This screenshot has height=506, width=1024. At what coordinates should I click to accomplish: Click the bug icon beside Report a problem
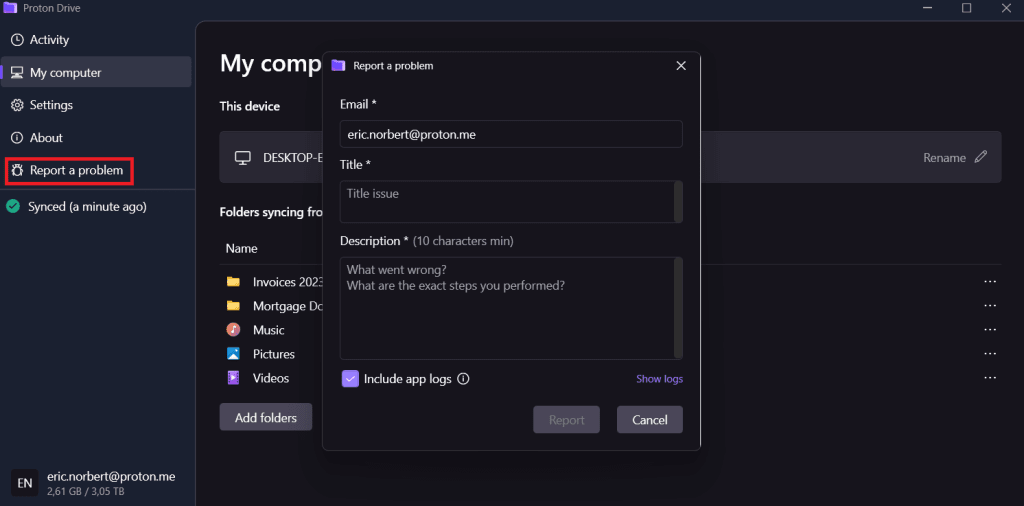(18, 170)
